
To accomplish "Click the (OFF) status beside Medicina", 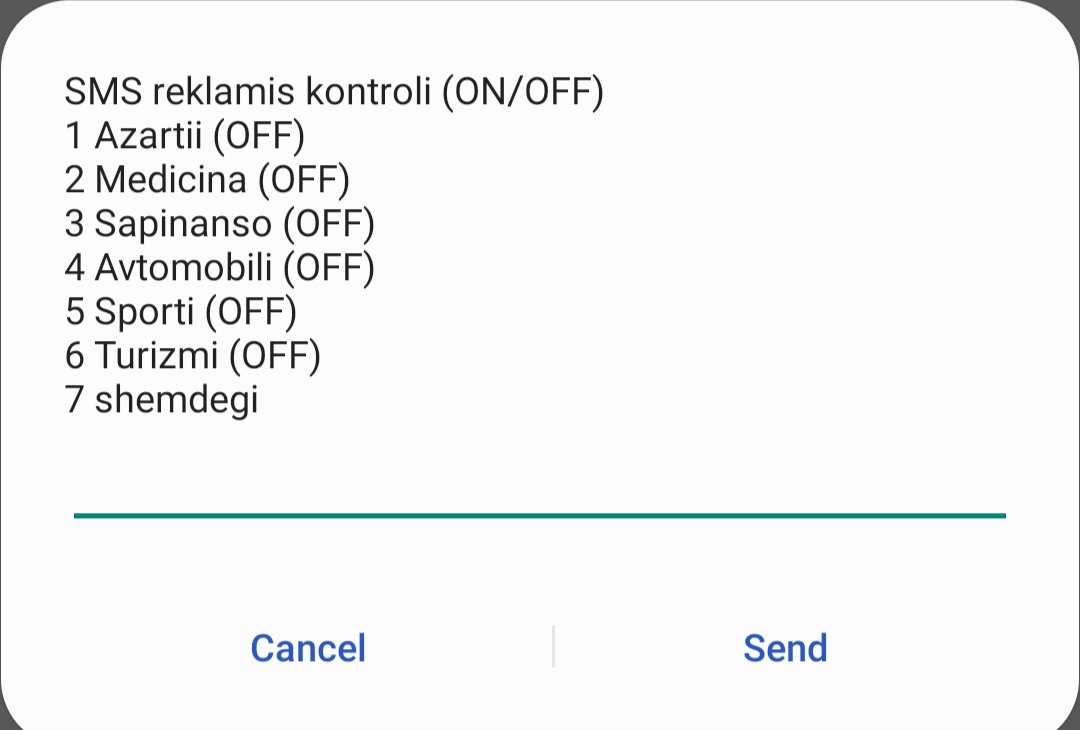I will [x=304, y=180].
